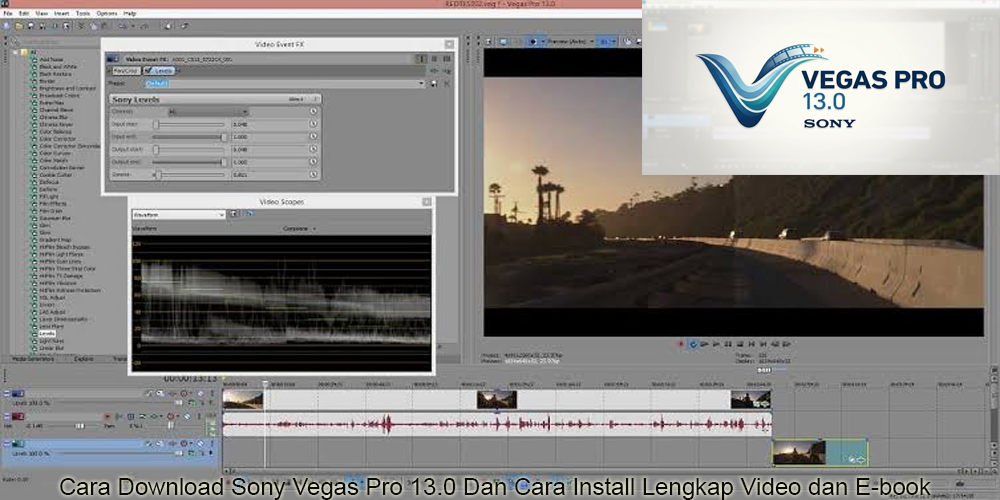Toggle animate clock for Input start

click(x=313, y=124)
